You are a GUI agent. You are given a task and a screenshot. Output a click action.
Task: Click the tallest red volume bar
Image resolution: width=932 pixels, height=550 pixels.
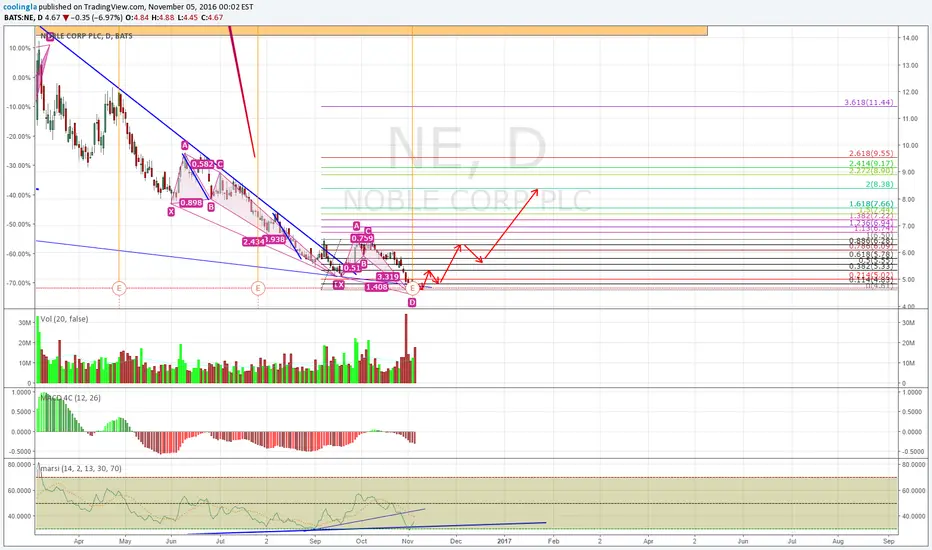pos(406,348)
